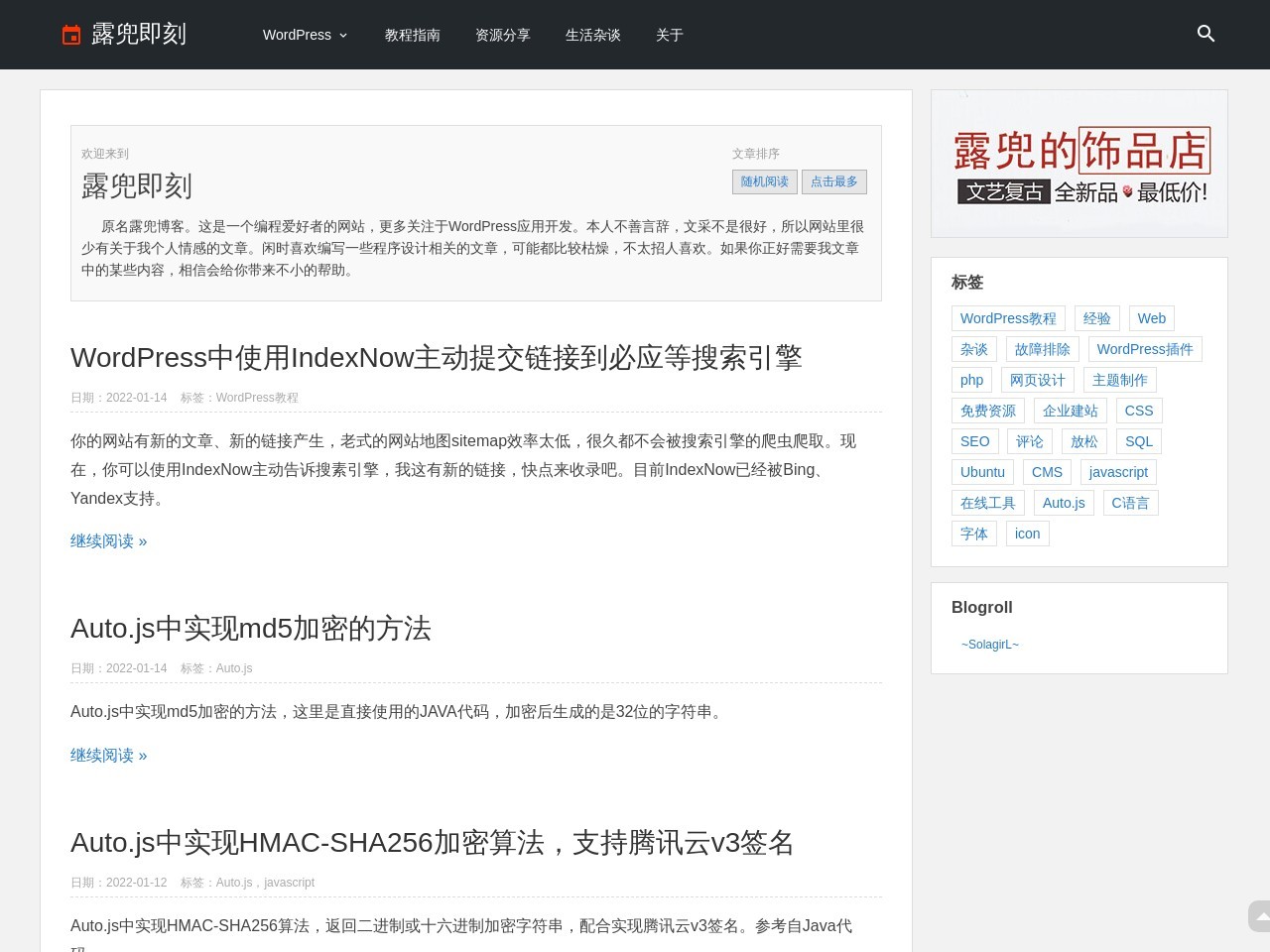Open the 资源分享 menu item
Viewport: 1270px width, 952px height.
point(502,35)
